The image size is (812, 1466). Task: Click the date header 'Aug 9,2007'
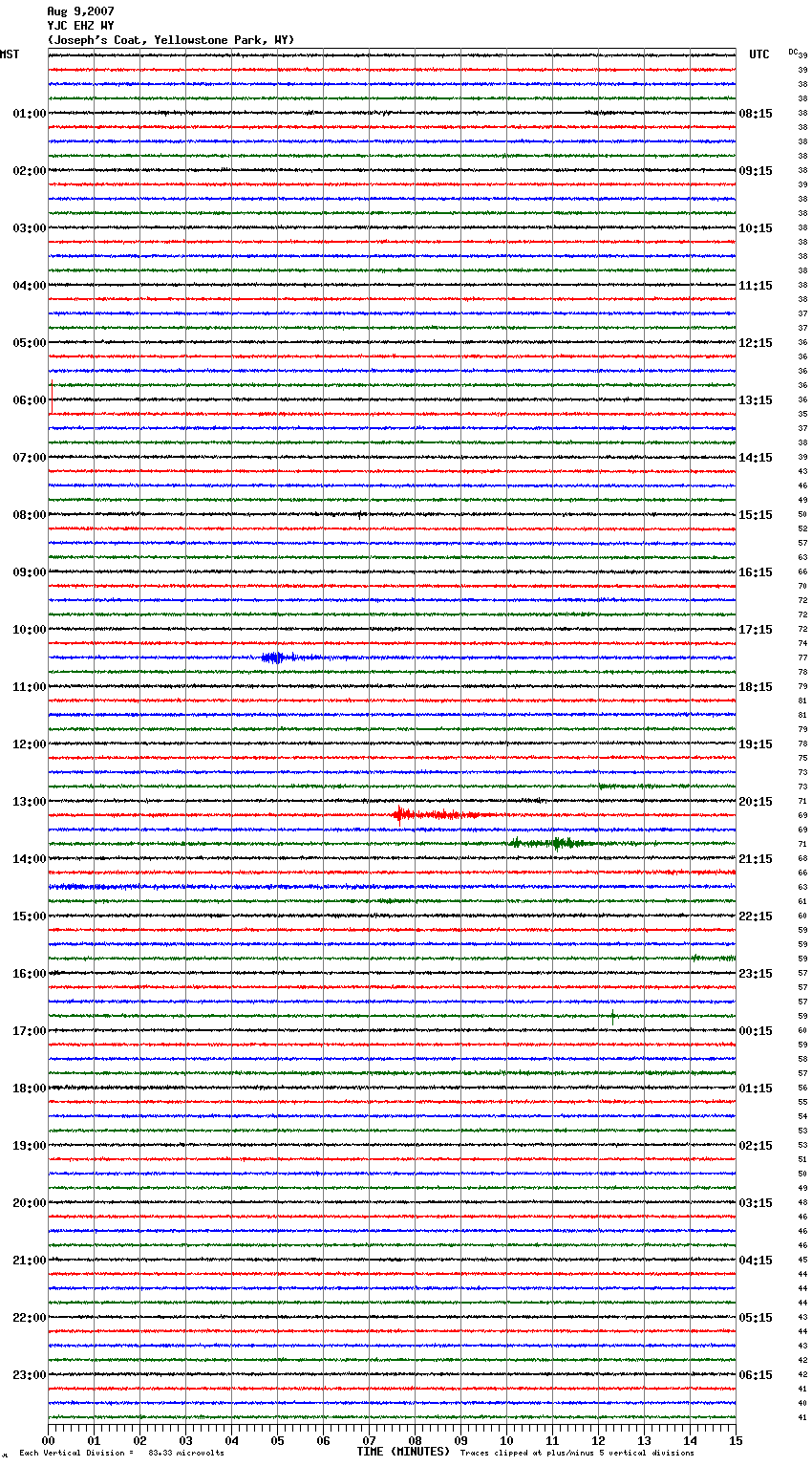80,11
